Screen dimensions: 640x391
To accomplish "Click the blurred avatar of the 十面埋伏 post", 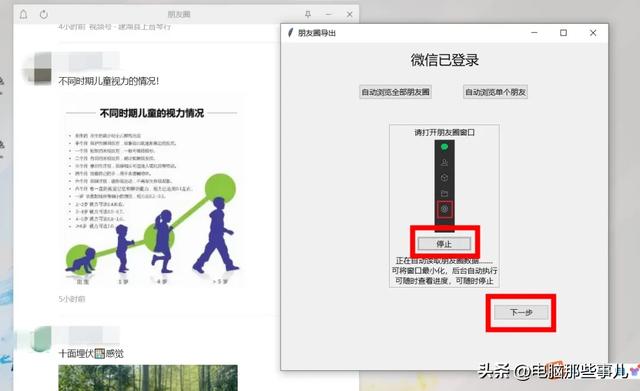I will (38, 339).
